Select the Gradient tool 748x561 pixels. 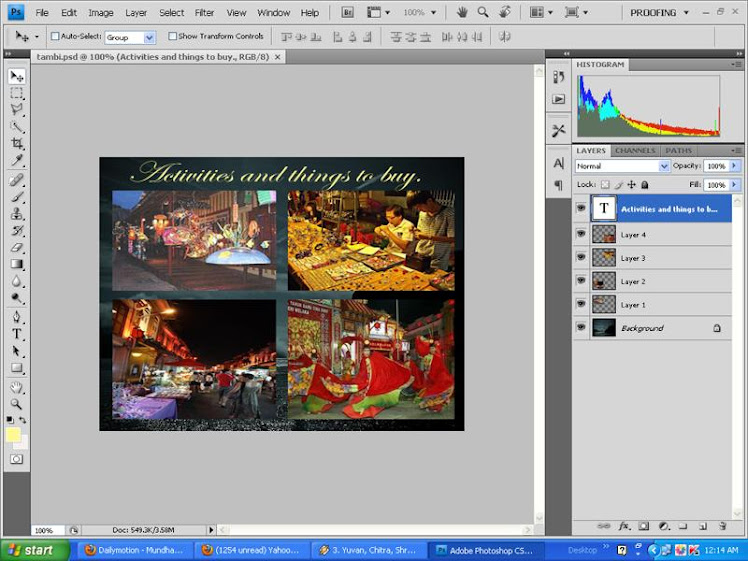(x=17, y=264)
